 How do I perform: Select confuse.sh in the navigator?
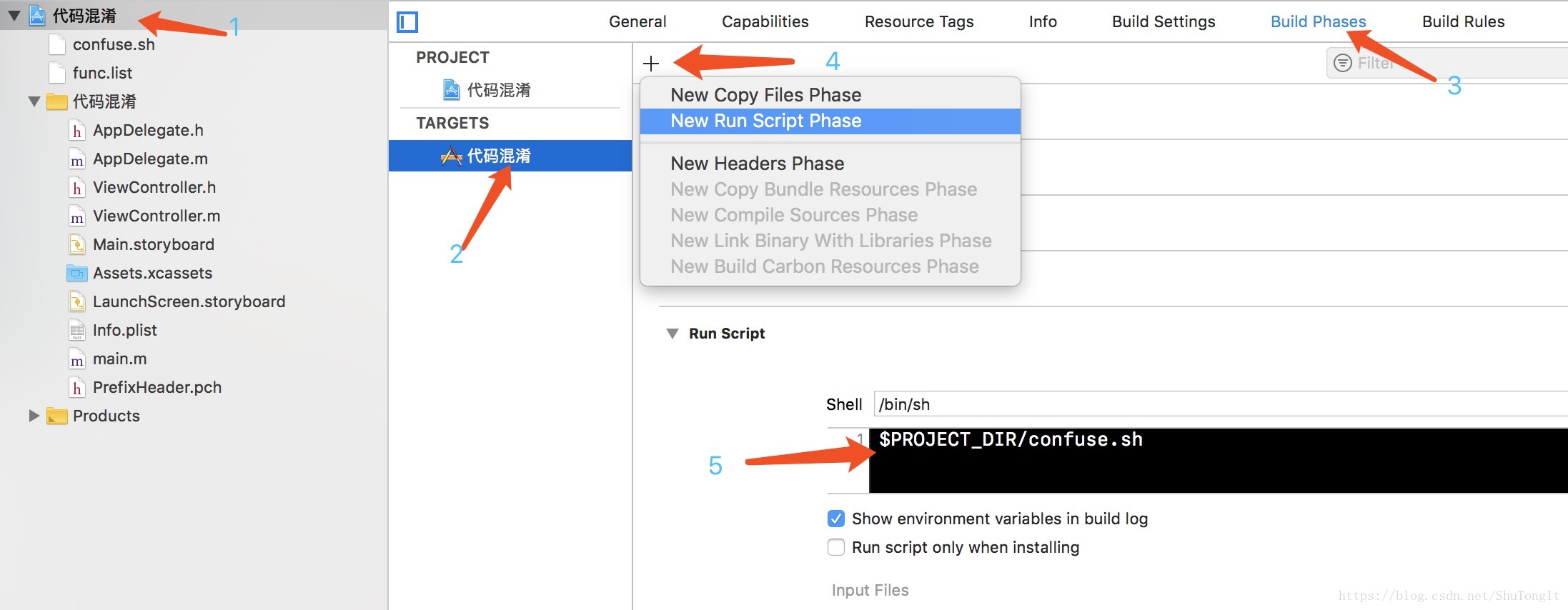point(114,44)
